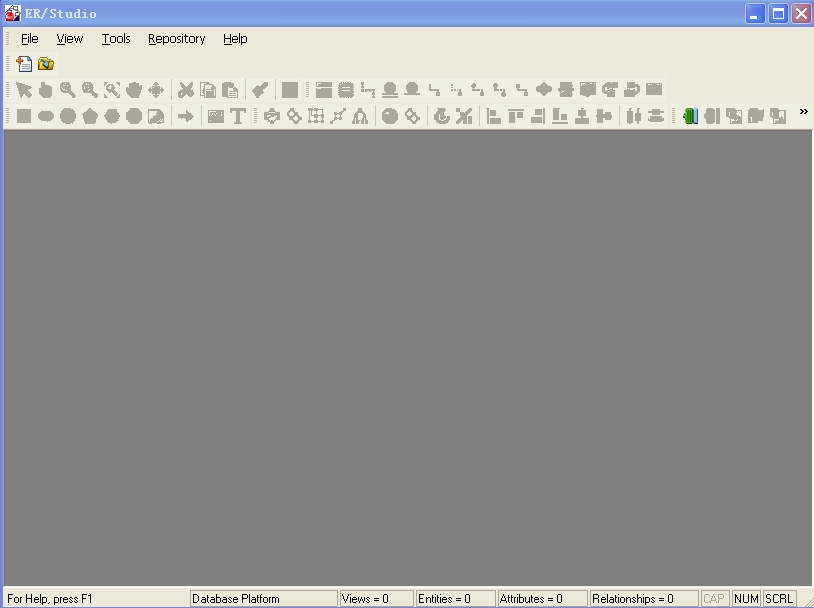814x608 pixels.
Task: Select the circle shape tool
Action: [x=68, y=116]
